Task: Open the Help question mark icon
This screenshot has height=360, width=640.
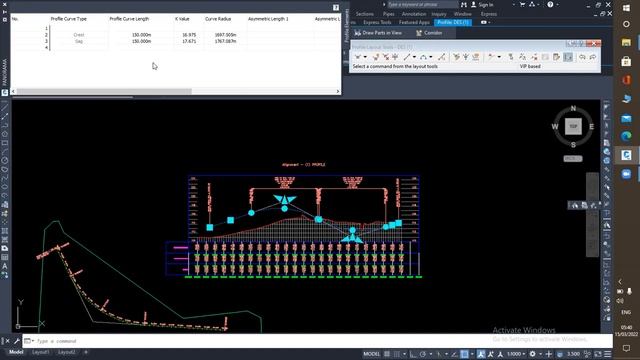Action: coord(550,4)
